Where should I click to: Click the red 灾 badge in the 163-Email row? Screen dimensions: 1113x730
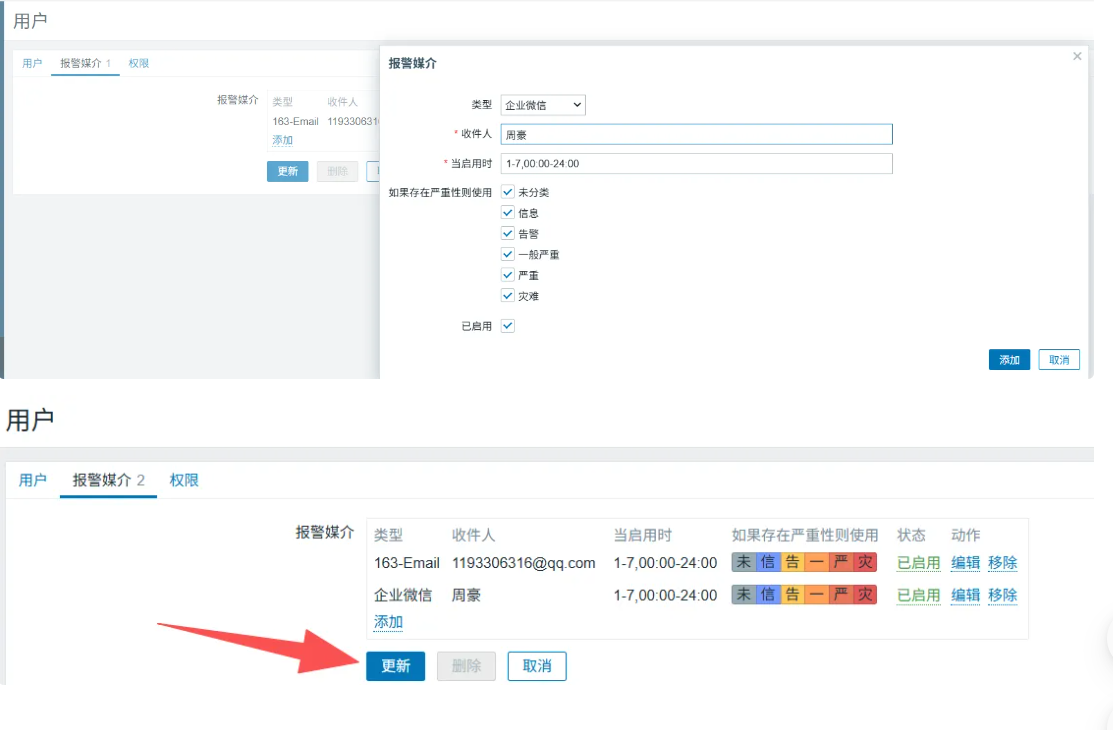pos(865,562)
